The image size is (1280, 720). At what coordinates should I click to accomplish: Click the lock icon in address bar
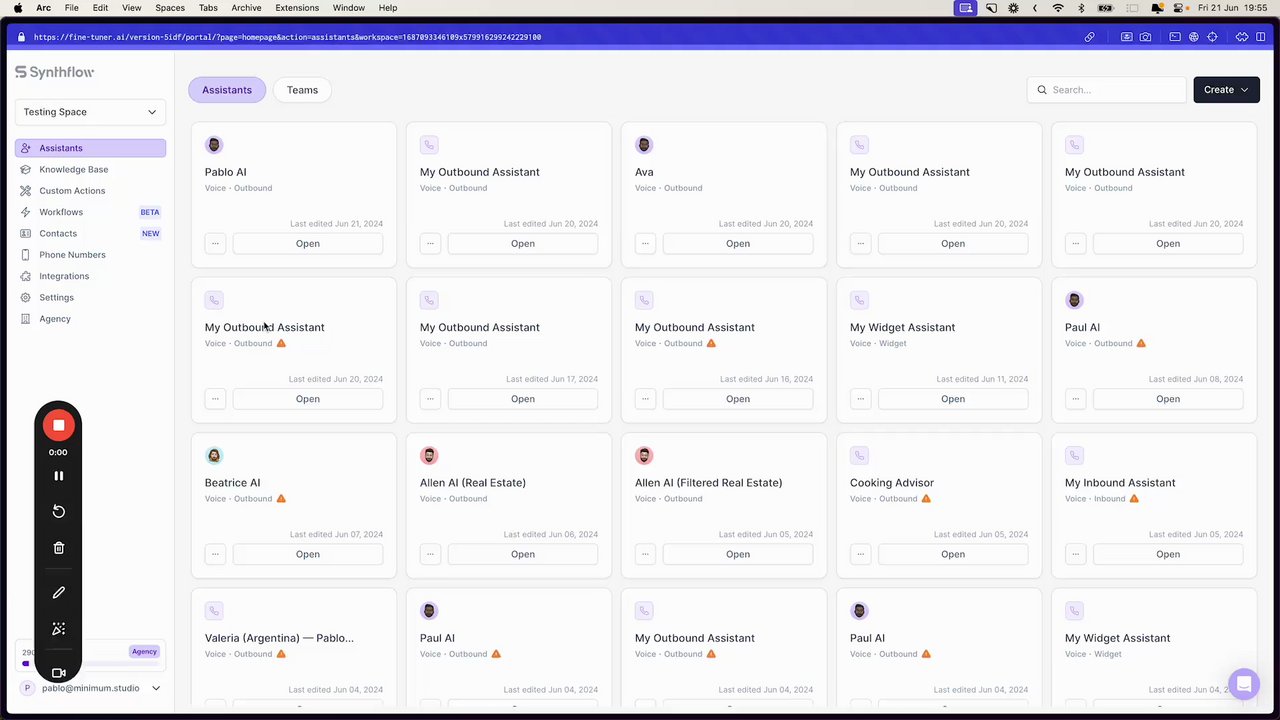point(21,37)
